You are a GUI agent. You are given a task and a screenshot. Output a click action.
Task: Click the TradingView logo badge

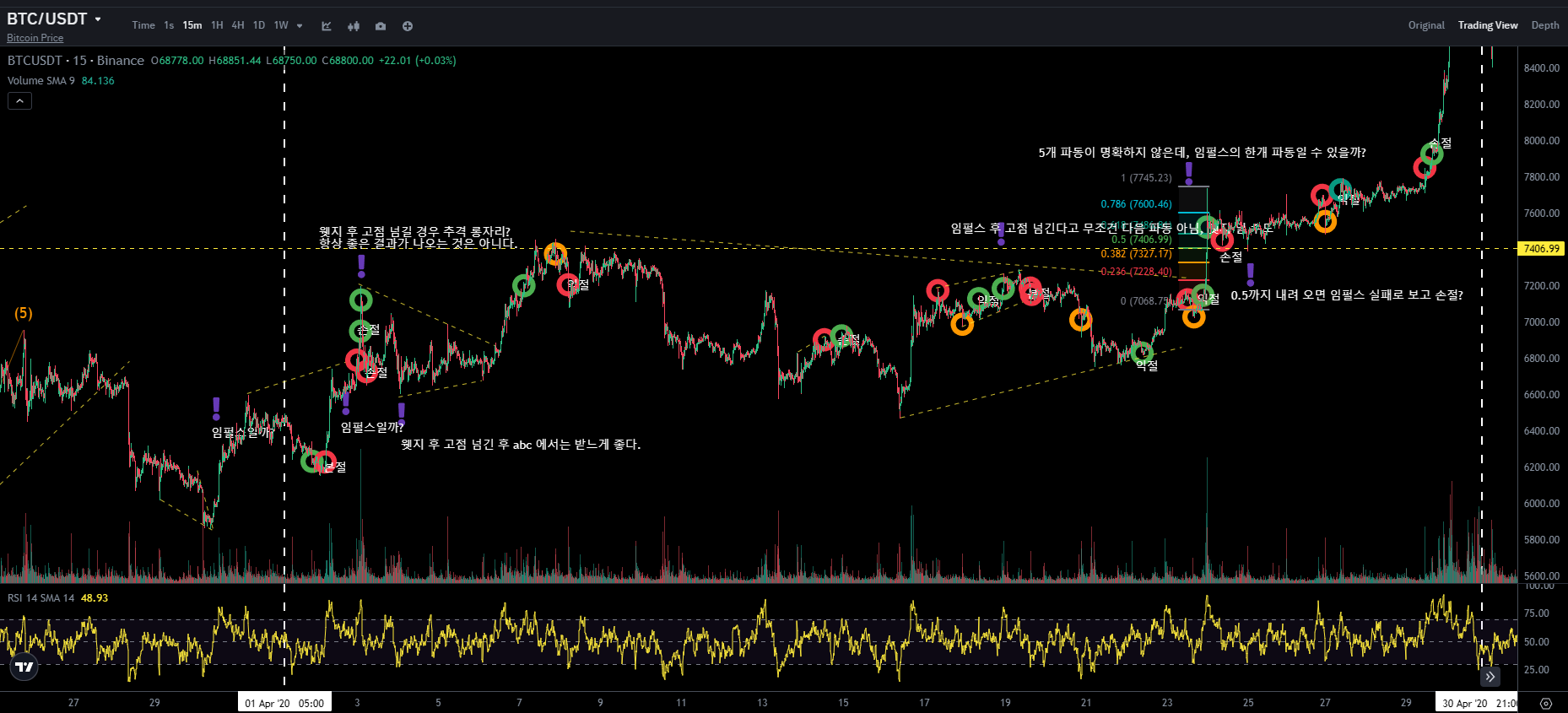[x=24, y=667]
